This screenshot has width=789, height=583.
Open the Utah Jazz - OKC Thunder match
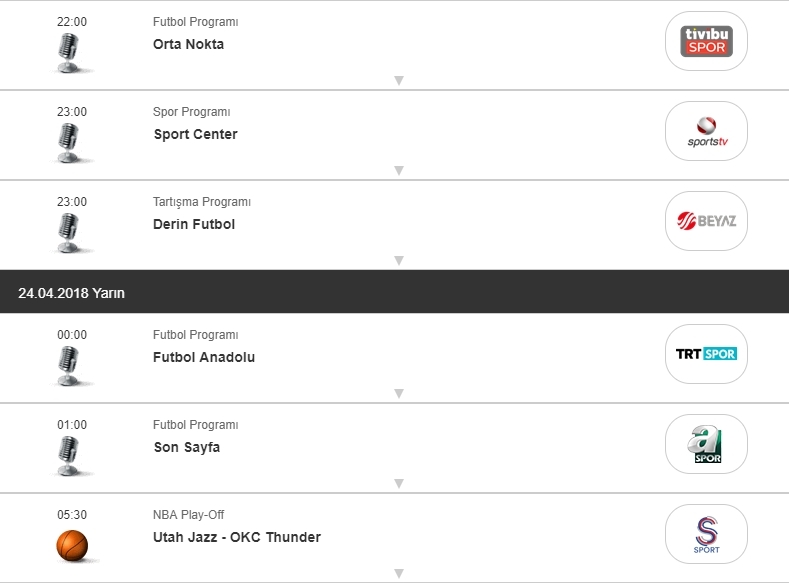click(237, 537)
